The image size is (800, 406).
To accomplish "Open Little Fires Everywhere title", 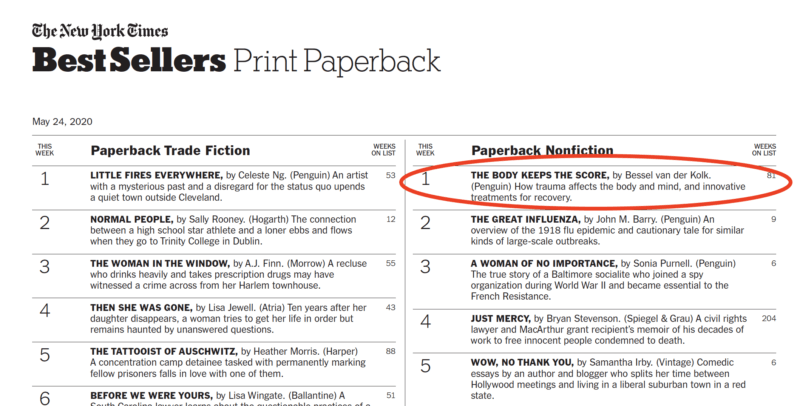I will click(x=156, y=175).
